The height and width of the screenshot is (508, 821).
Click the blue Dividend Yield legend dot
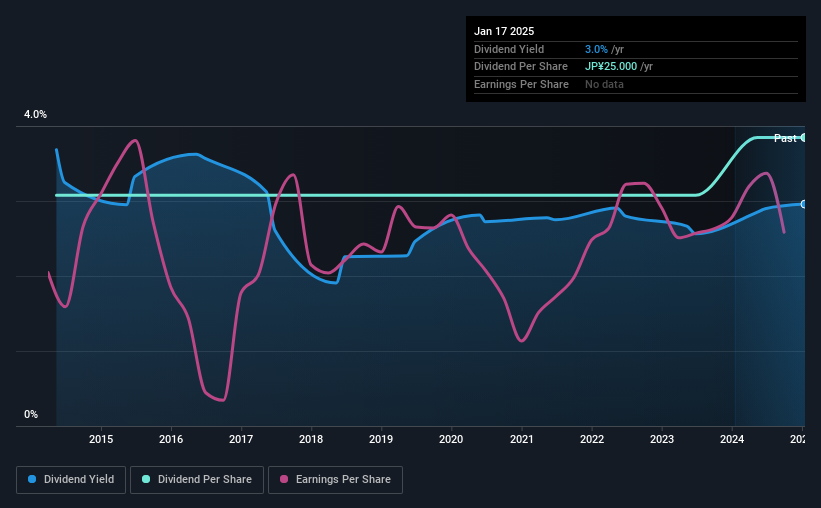pos(32,479)
